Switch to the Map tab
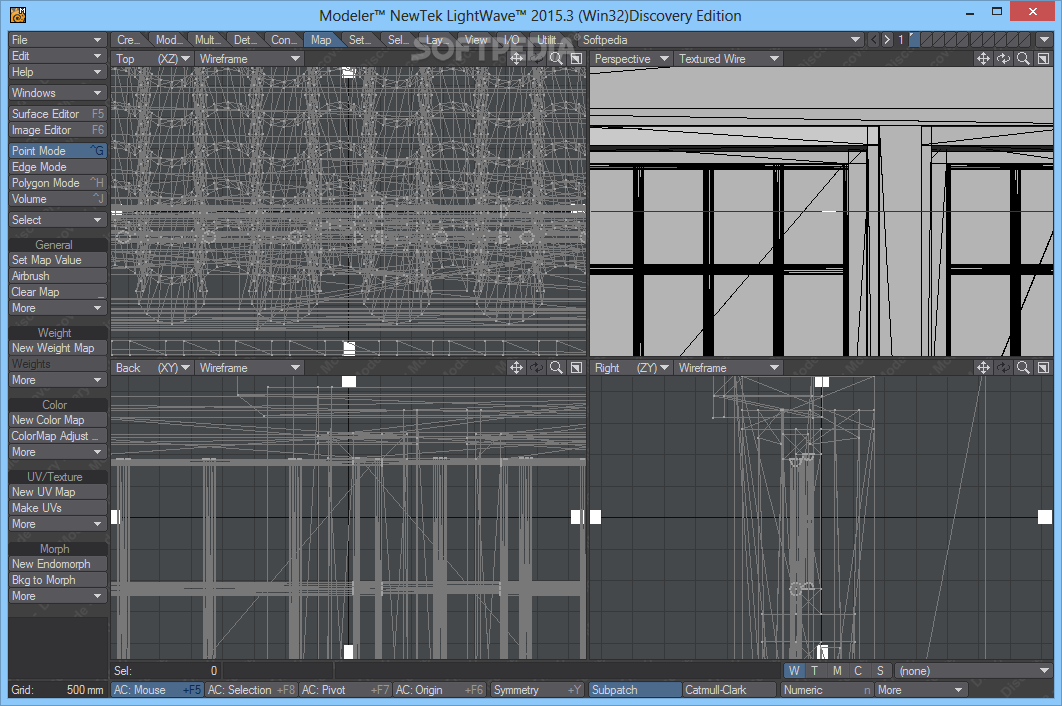Screen dimensions: 1062x706 click(x=322, y=40)
